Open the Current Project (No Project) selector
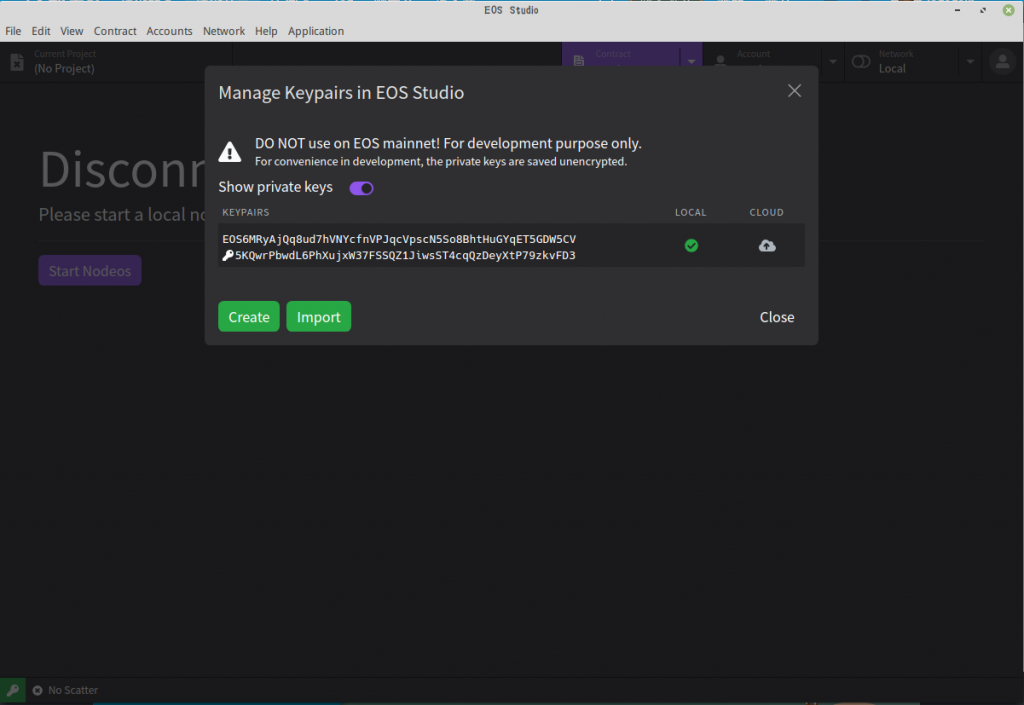Screen dimensions: 1024x705 pyautogui.click(x=116, y=62)
